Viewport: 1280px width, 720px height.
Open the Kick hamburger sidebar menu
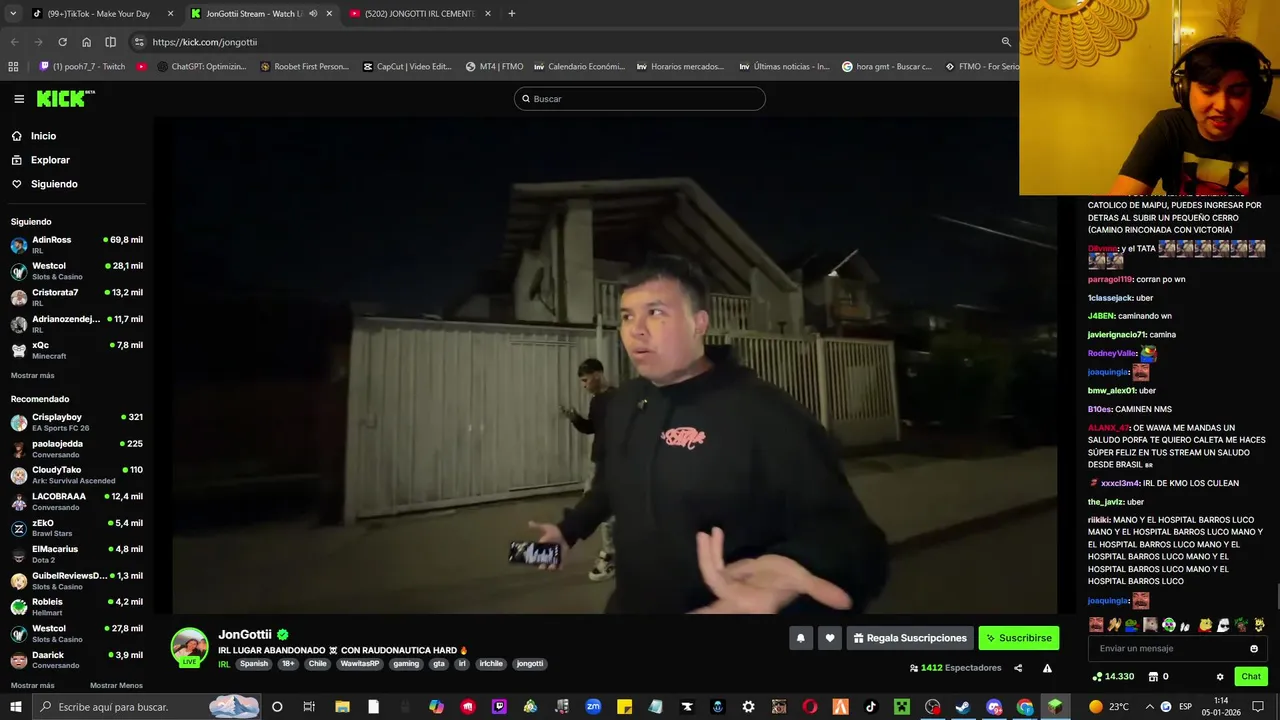(19, 99)
